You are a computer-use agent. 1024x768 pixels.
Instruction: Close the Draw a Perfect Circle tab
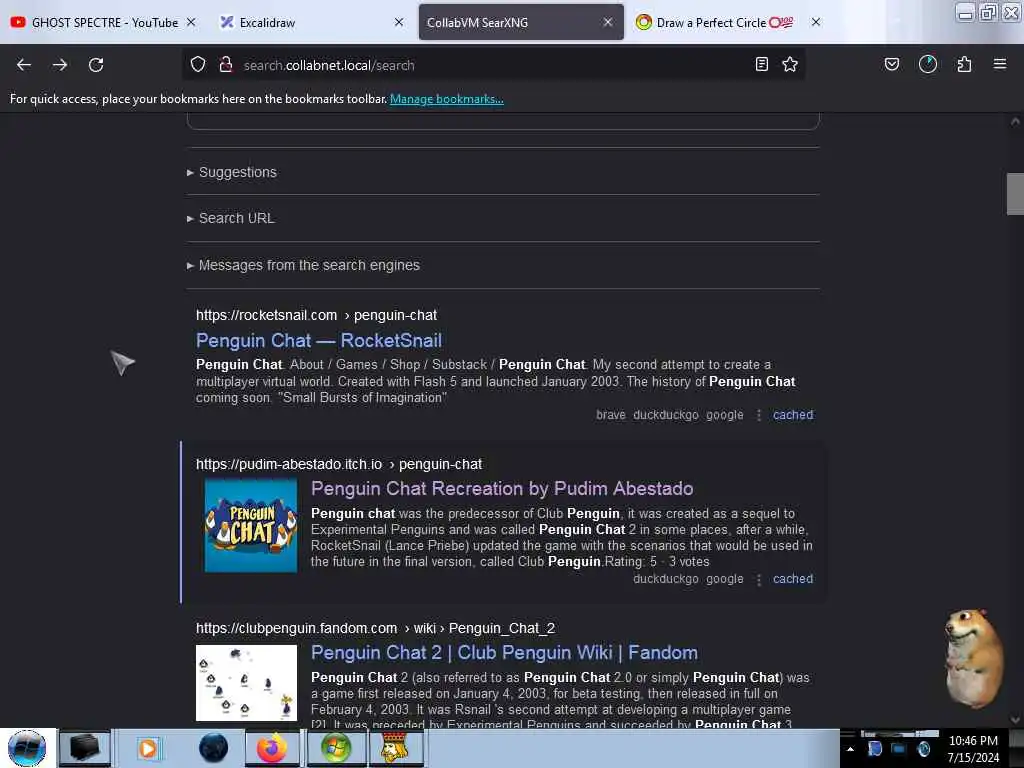pos(816,22)
